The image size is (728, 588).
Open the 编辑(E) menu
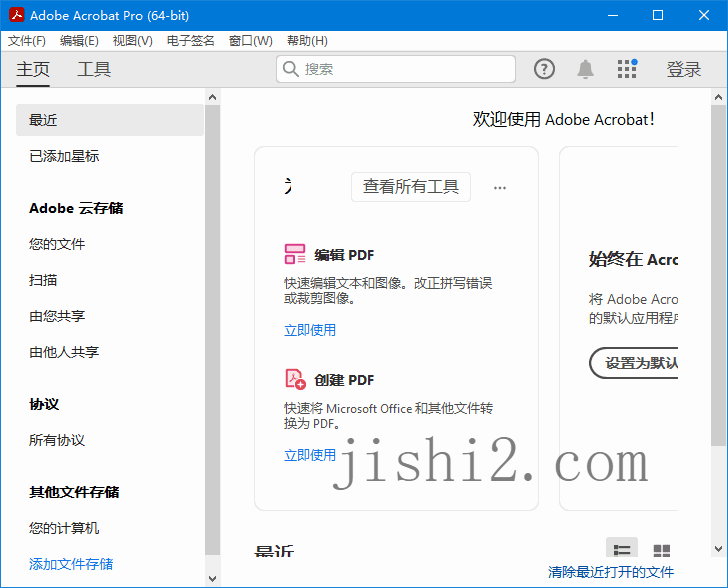[79, 41]
